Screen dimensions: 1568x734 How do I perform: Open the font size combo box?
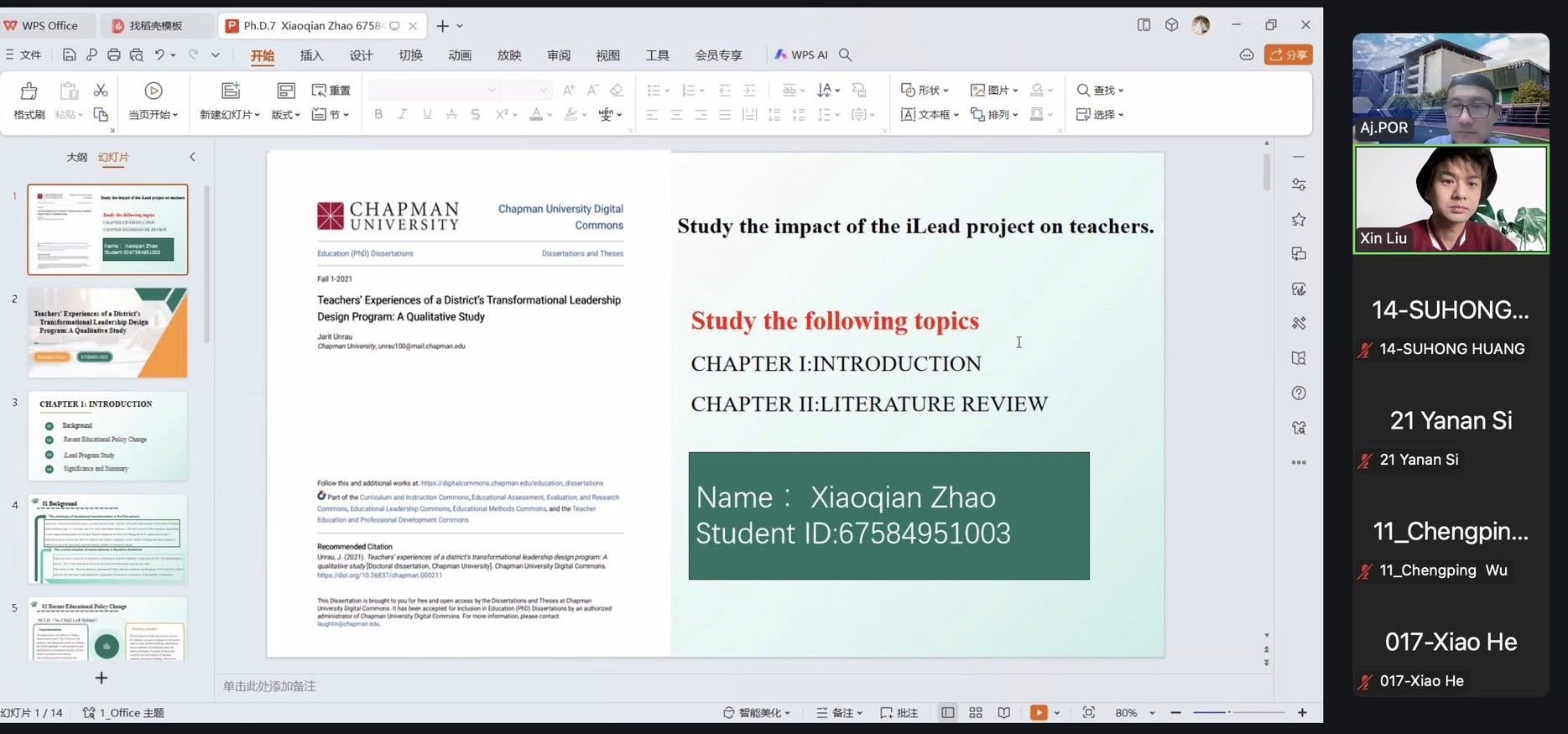pyautogui.click(x=527, y=90)
